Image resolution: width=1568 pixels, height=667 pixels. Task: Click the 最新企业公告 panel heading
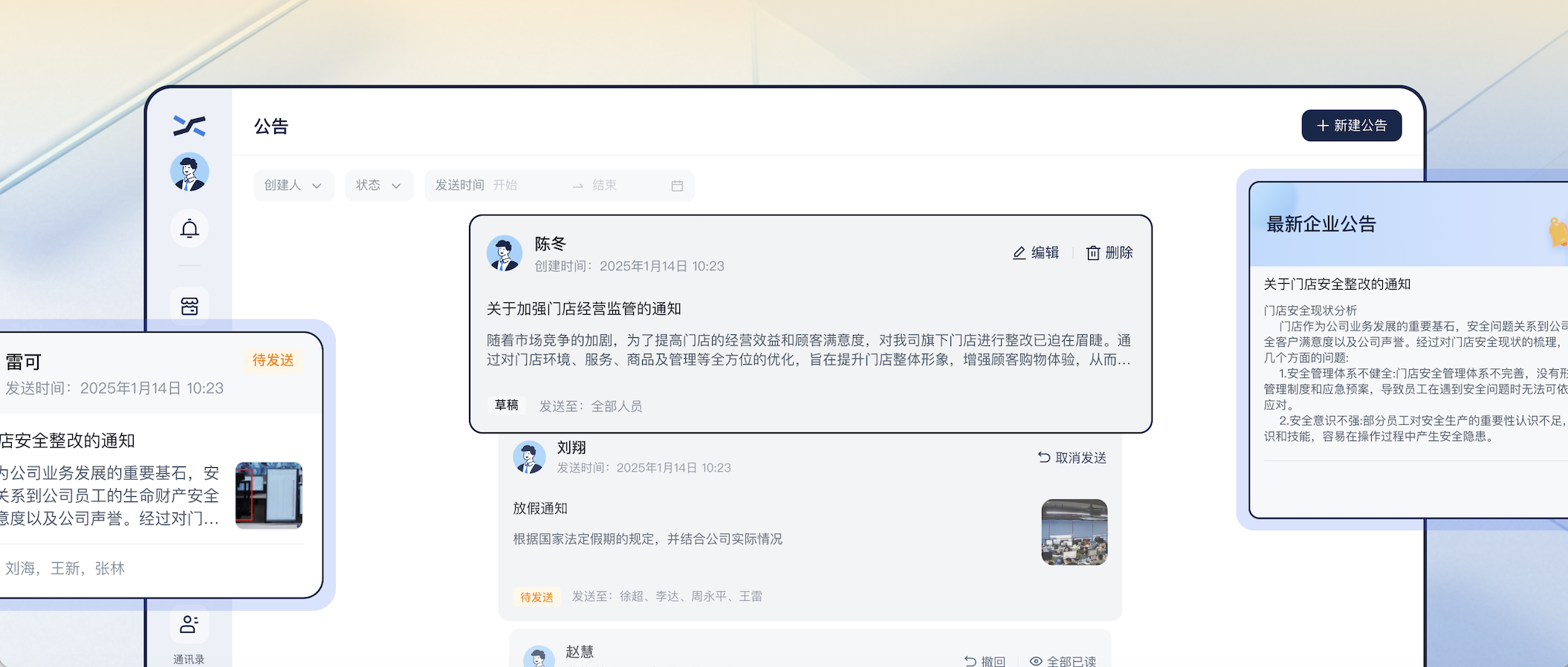tap(1321, 224)
